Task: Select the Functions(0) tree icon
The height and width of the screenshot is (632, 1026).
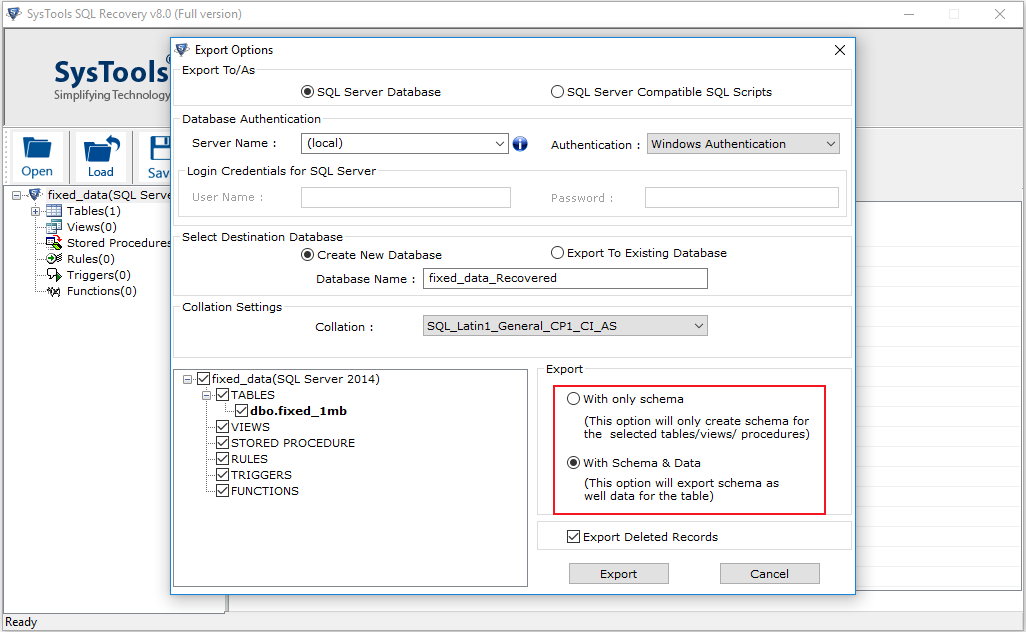Action: pos(55,291)
